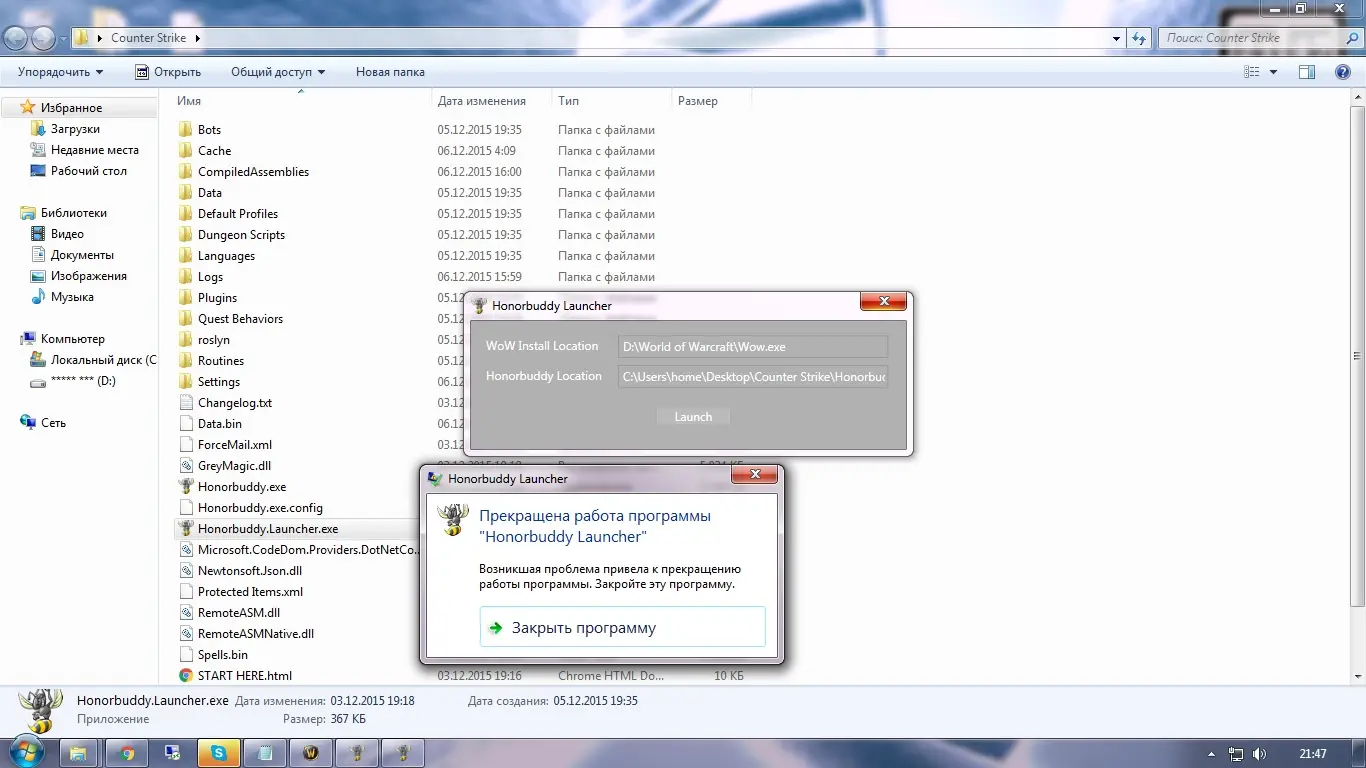The height and width of the screenshot is (768, 1366).
Task: Open the recent locations dropdown beside the forward arrow
Action: tap(63, 39)
